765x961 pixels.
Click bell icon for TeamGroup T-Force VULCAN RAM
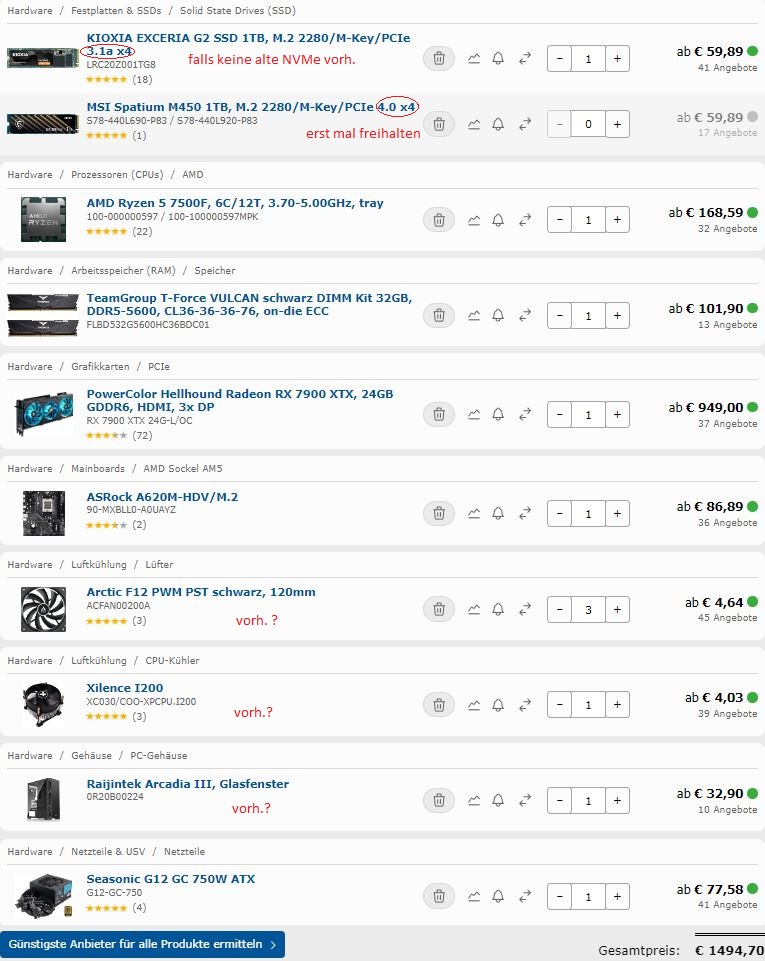tap(498, 316)
